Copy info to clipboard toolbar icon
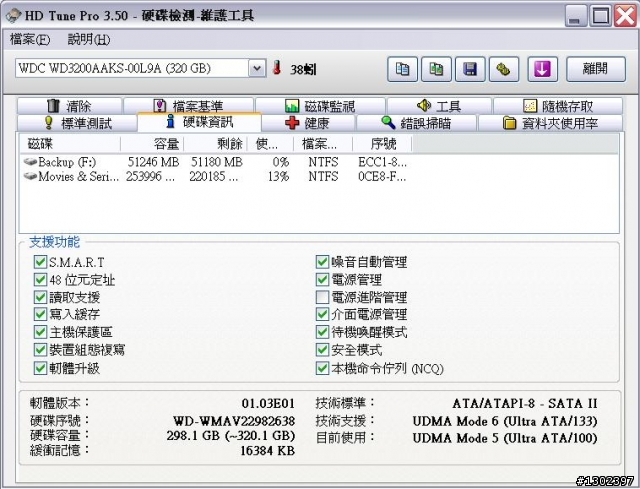This screenshot has height=489, width=640. pos(402,69)
